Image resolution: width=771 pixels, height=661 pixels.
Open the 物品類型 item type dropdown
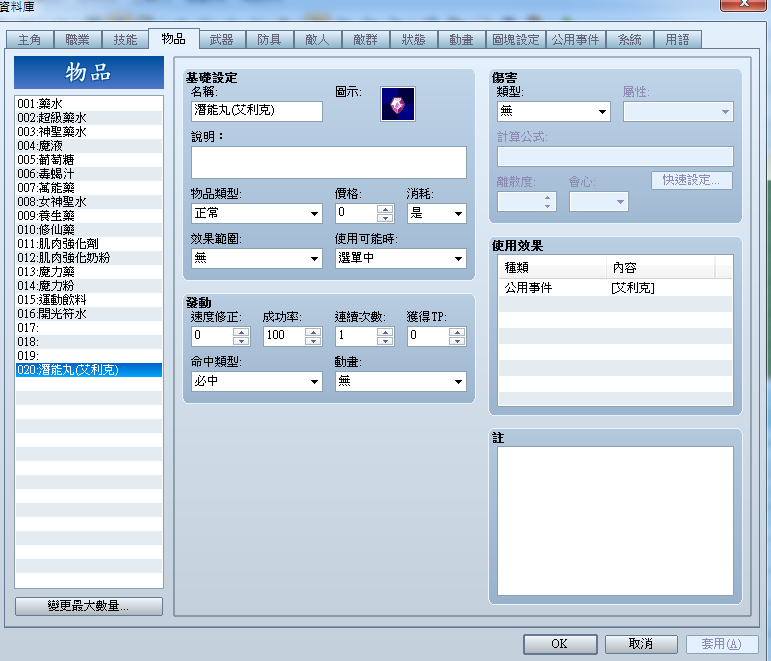(x=257, y=213)
